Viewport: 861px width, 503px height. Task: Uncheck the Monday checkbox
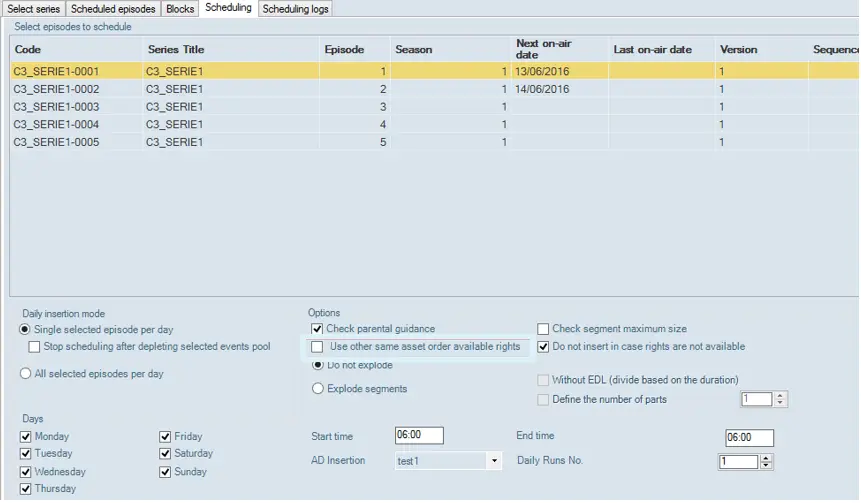click(26, 437)
